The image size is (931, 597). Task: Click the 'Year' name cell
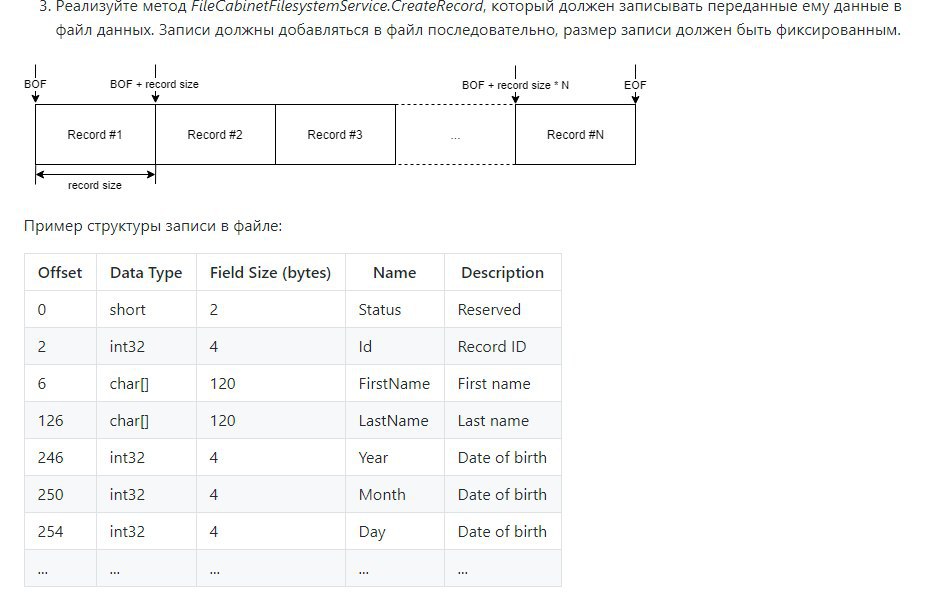pos(395,457)
